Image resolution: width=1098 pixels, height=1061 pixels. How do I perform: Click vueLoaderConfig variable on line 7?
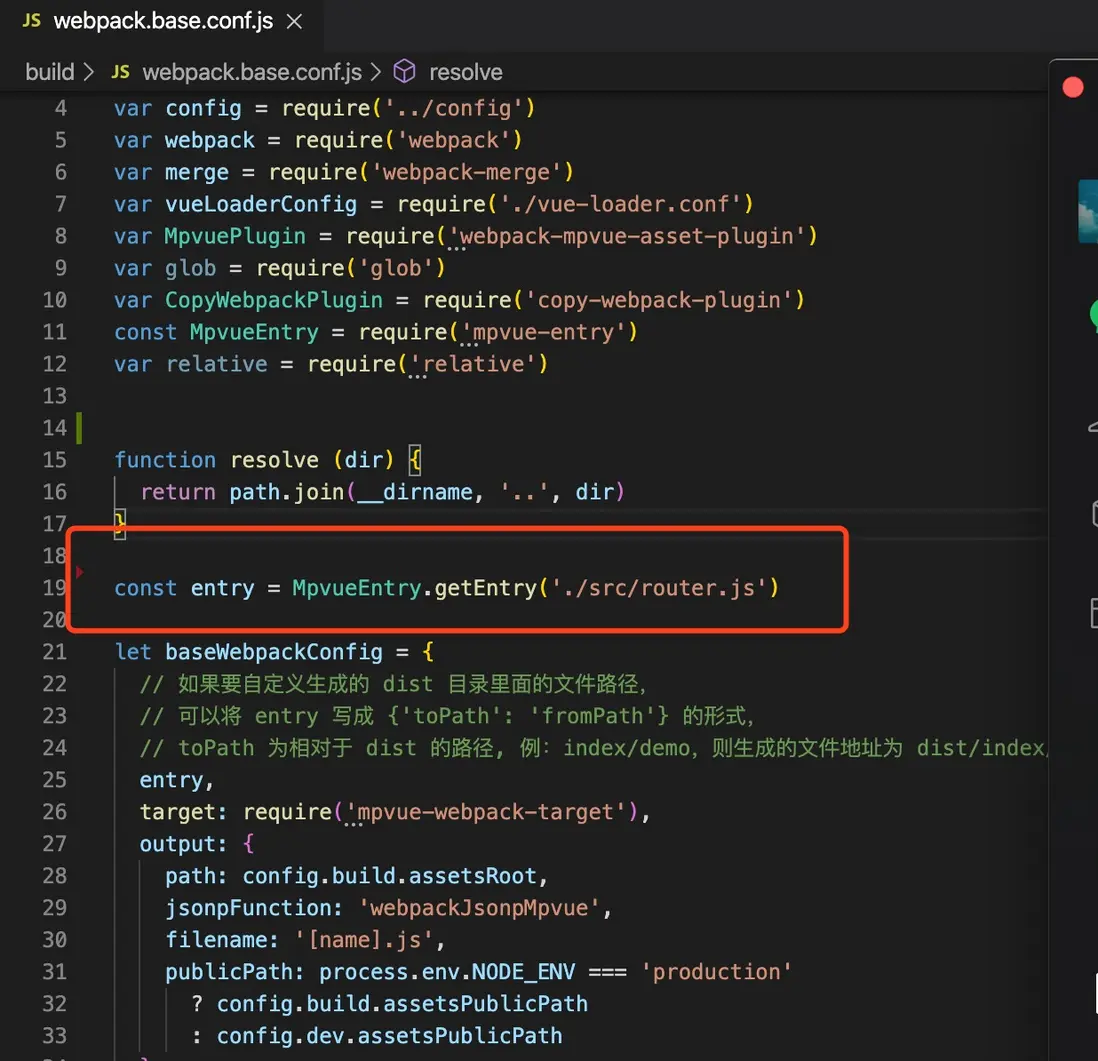[x=261, y=204]
